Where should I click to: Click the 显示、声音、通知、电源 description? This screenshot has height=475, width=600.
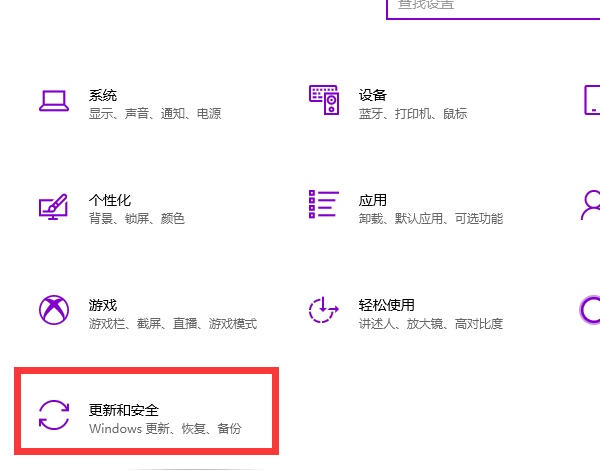click(155, 114)
